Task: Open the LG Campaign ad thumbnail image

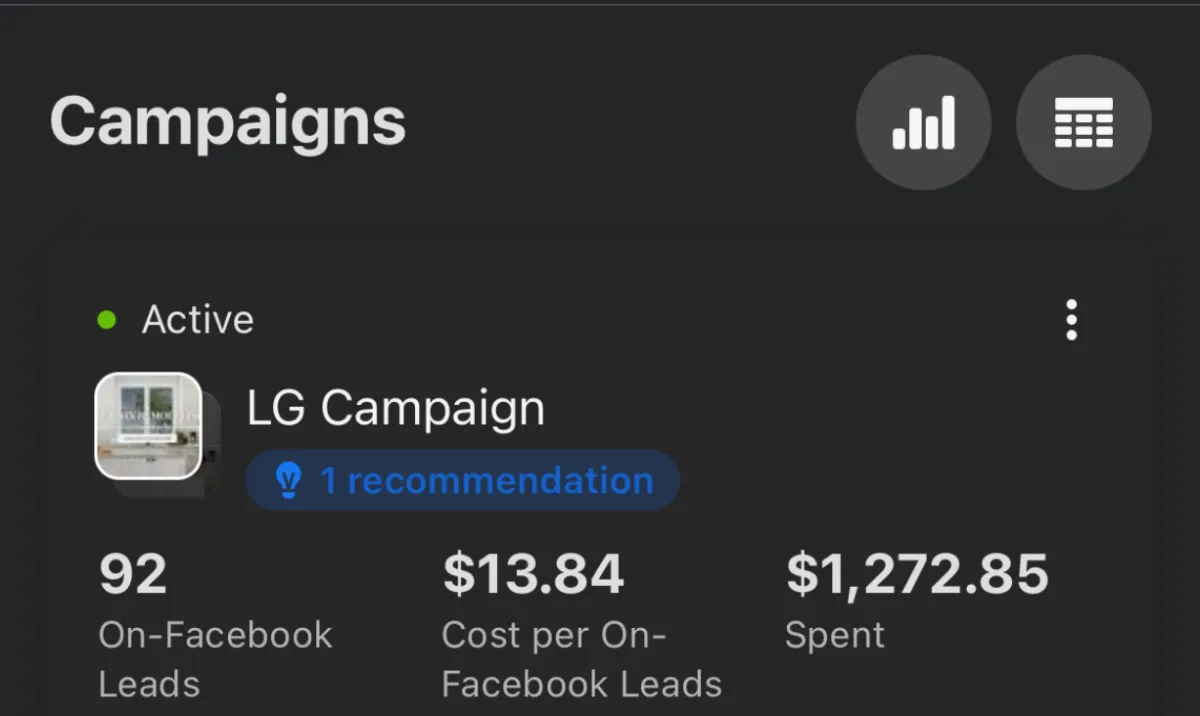Action: click(148, 426)
